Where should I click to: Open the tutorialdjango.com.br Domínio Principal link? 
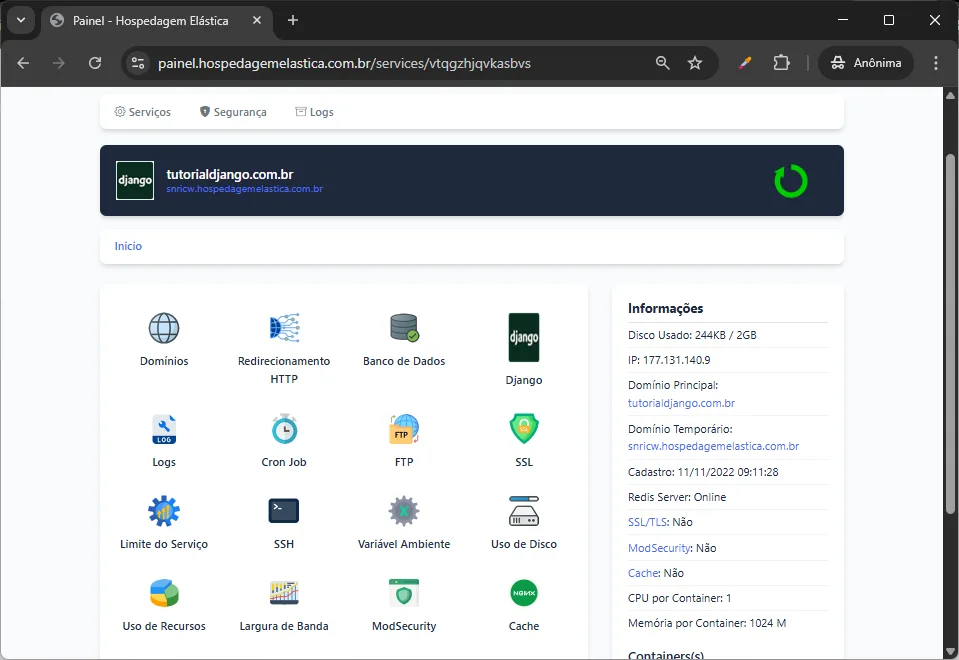pyautogui.click(x=681, y=403)
